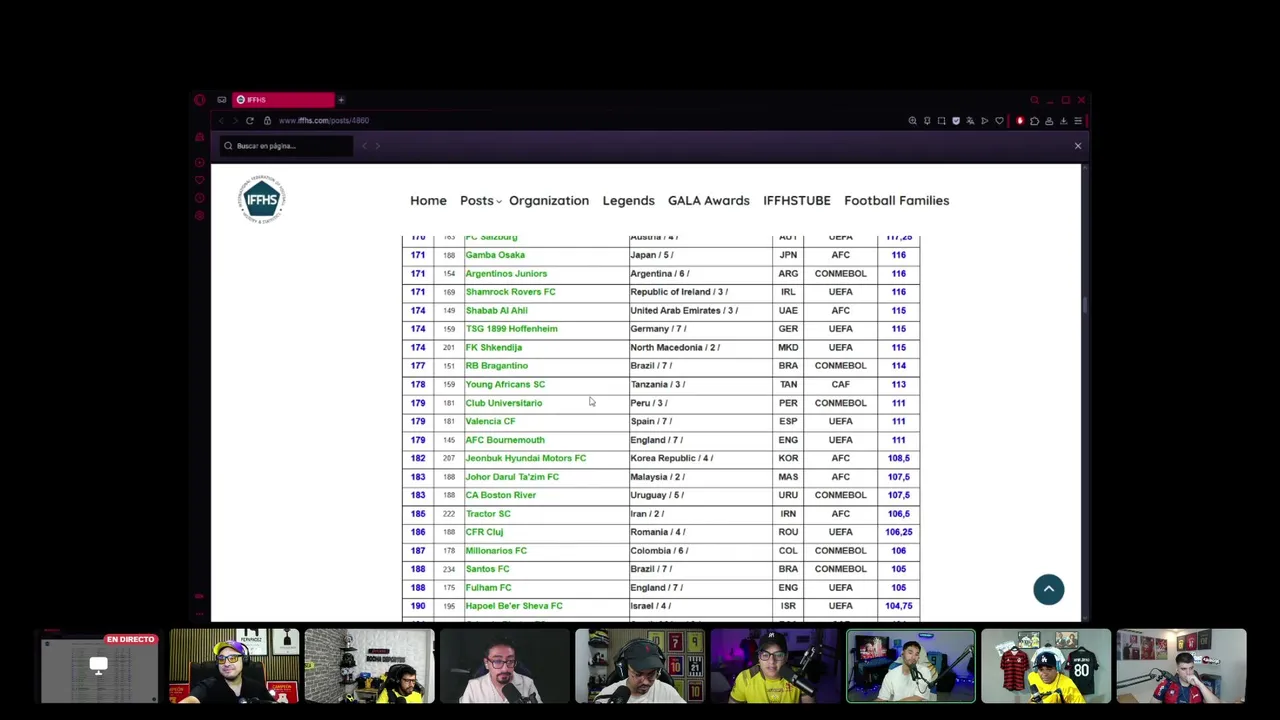Click the magnifier search icon in address bar
The height and width of the screenshot is (720, 1280).
912,121
